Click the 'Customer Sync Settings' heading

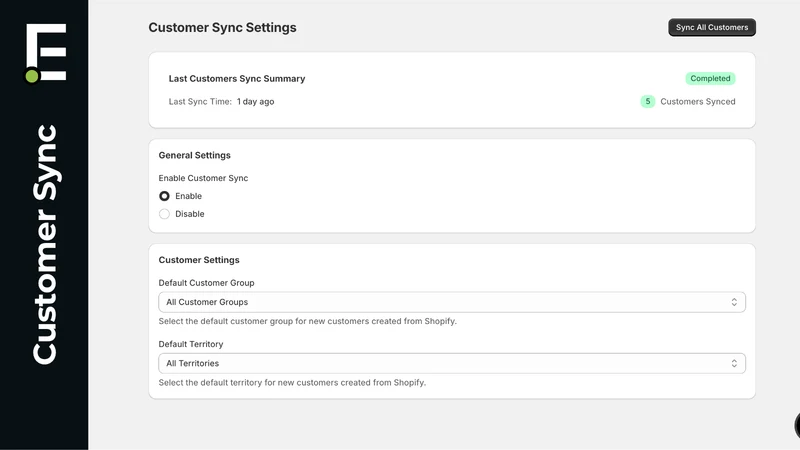pos(222,28)
